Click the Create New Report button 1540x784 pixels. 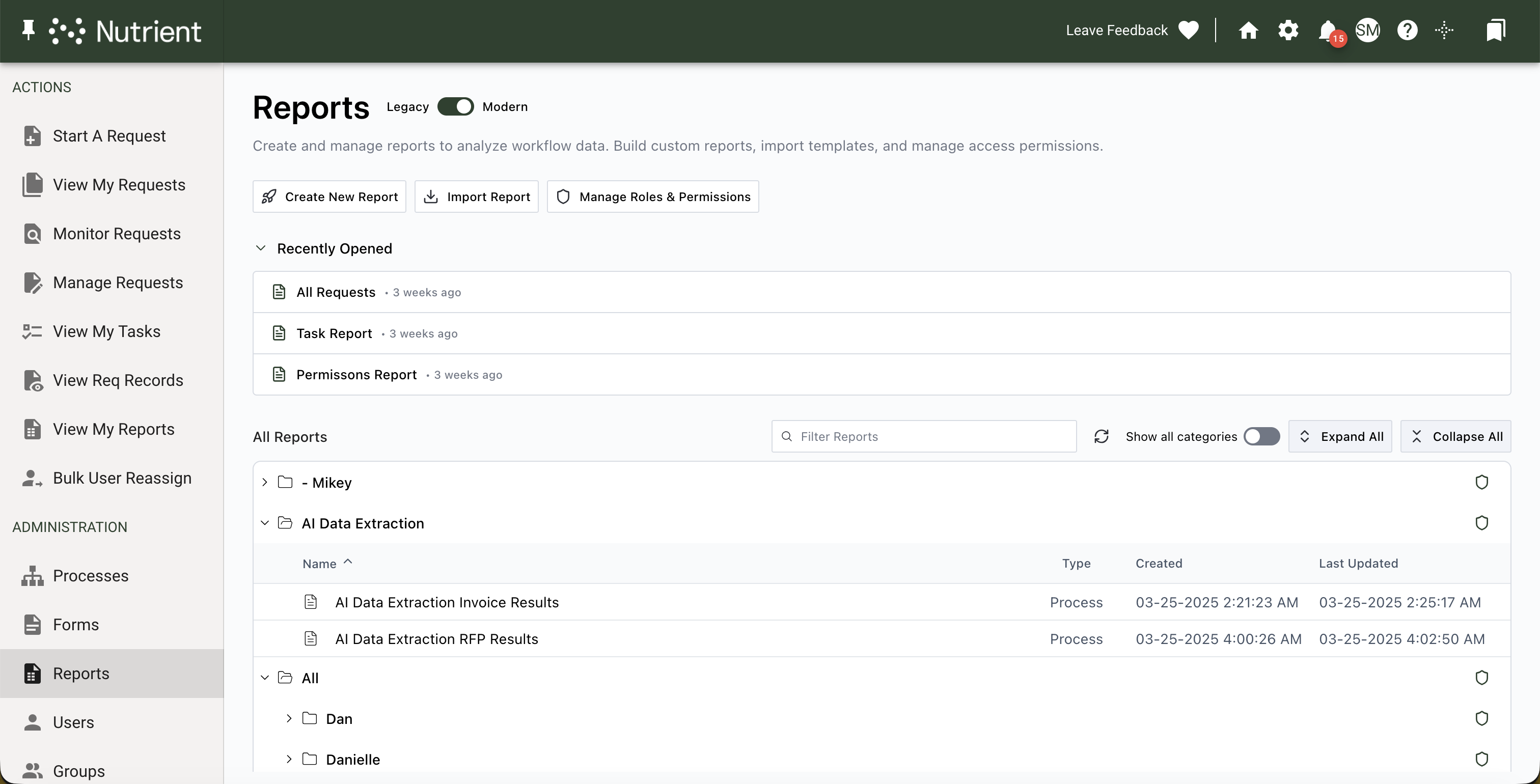[329, 196]
